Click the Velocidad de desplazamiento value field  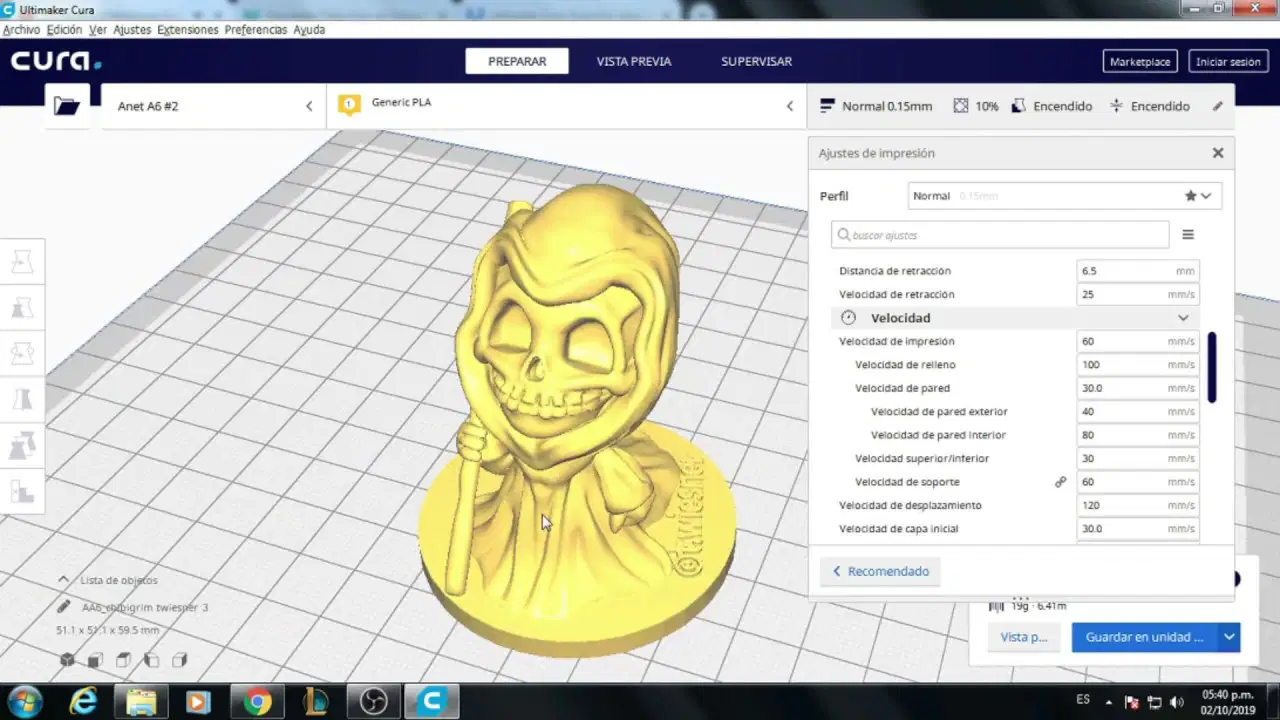[x=1138, y=506]
